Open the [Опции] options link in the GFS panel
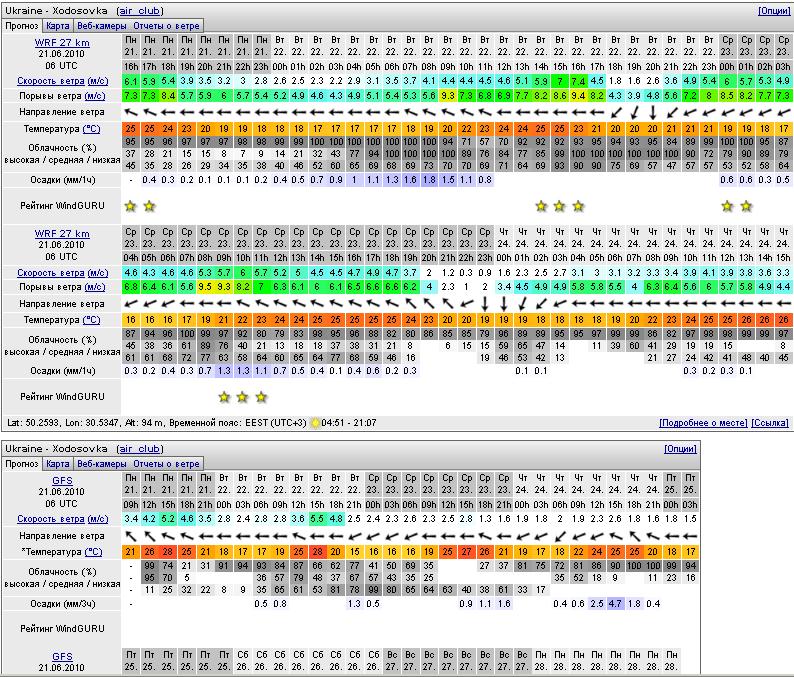 (x=680, y=449)
